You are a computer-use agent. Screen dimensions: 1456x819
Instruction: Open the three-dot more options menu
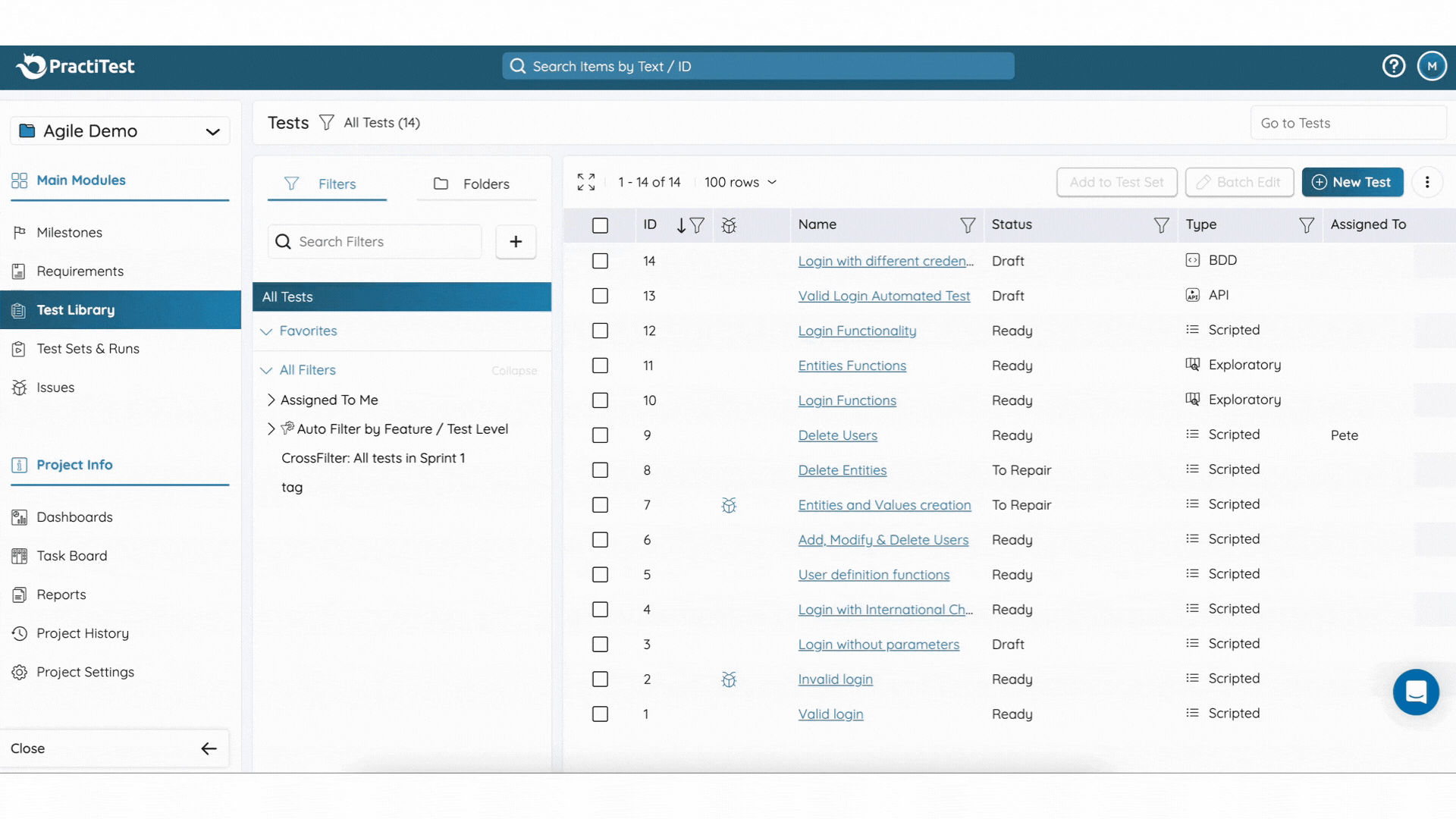pyautogui.click(x=1426, y=182)
